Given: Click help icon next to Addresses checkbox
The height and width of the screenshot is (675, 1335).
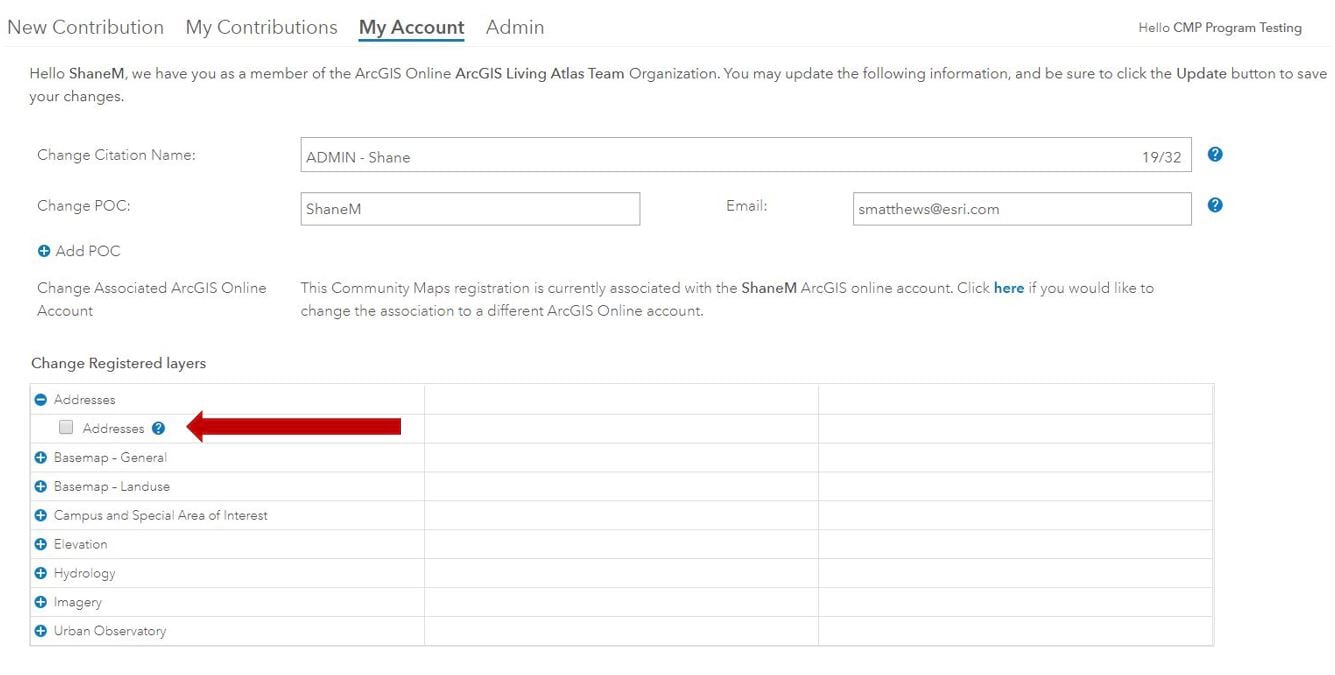Looking at the screenshot, I should (158, 428).
